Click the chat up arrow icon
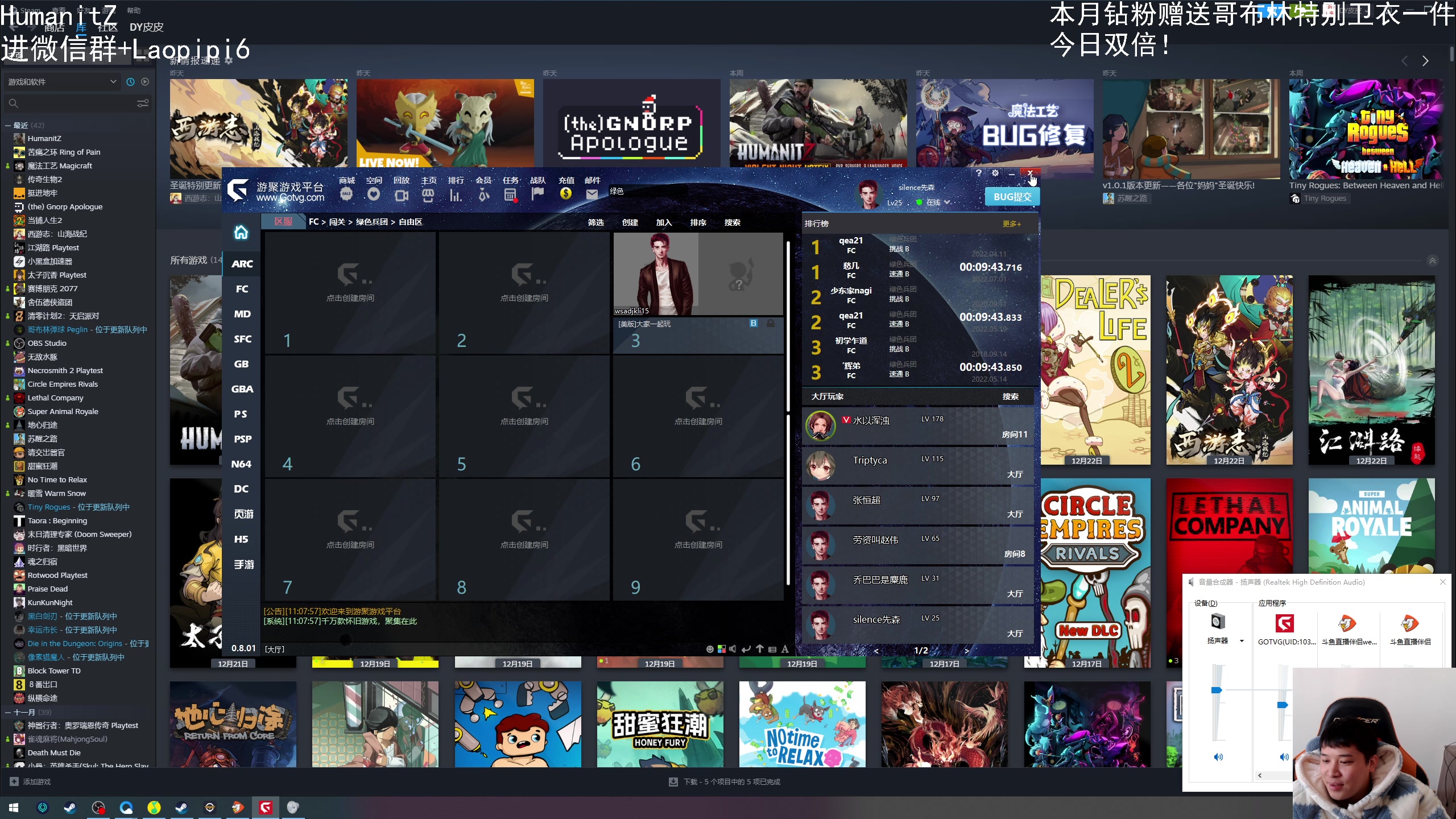Screen dimensions: 1456x819 pyautogui.click(x=760, y=649)
